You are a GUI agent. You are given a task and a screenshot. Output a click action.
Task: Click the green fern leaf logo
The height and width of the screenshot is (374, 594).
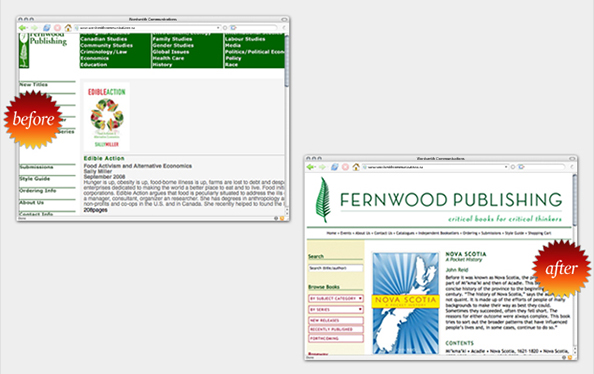pyautogui.click(x=323, y=199)
